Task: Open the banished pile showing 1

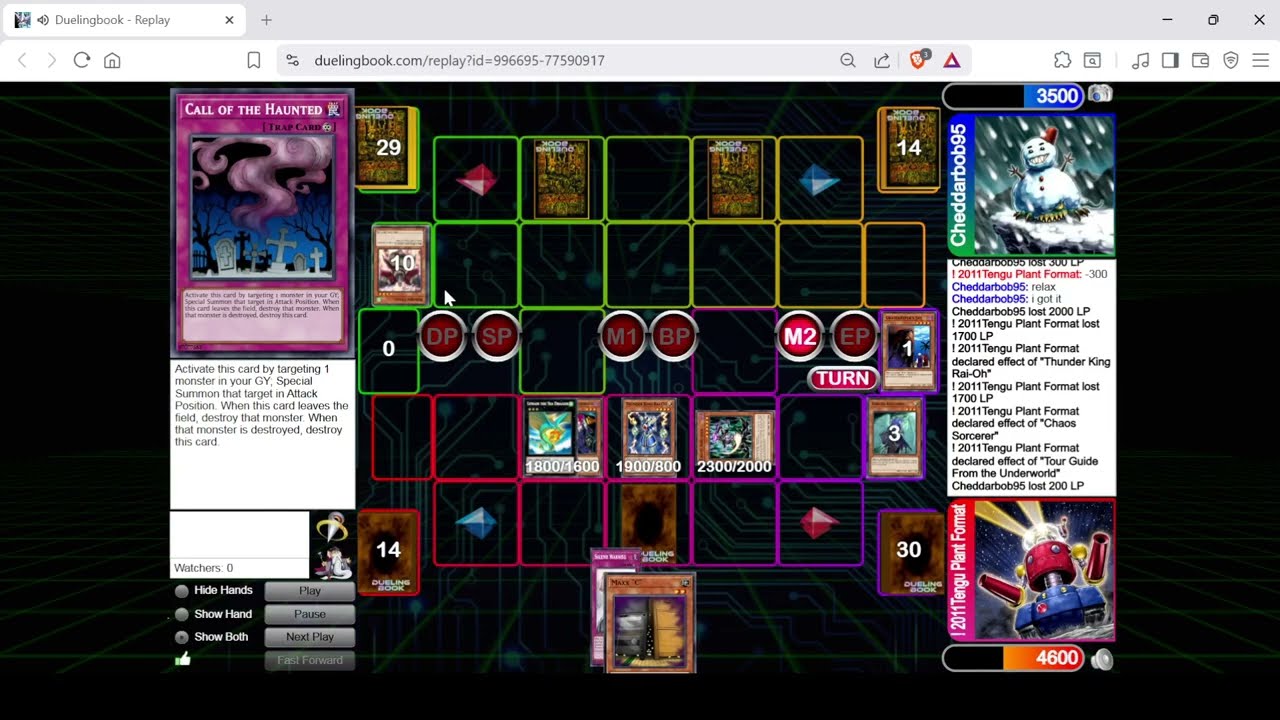Action: coord(908,349)
